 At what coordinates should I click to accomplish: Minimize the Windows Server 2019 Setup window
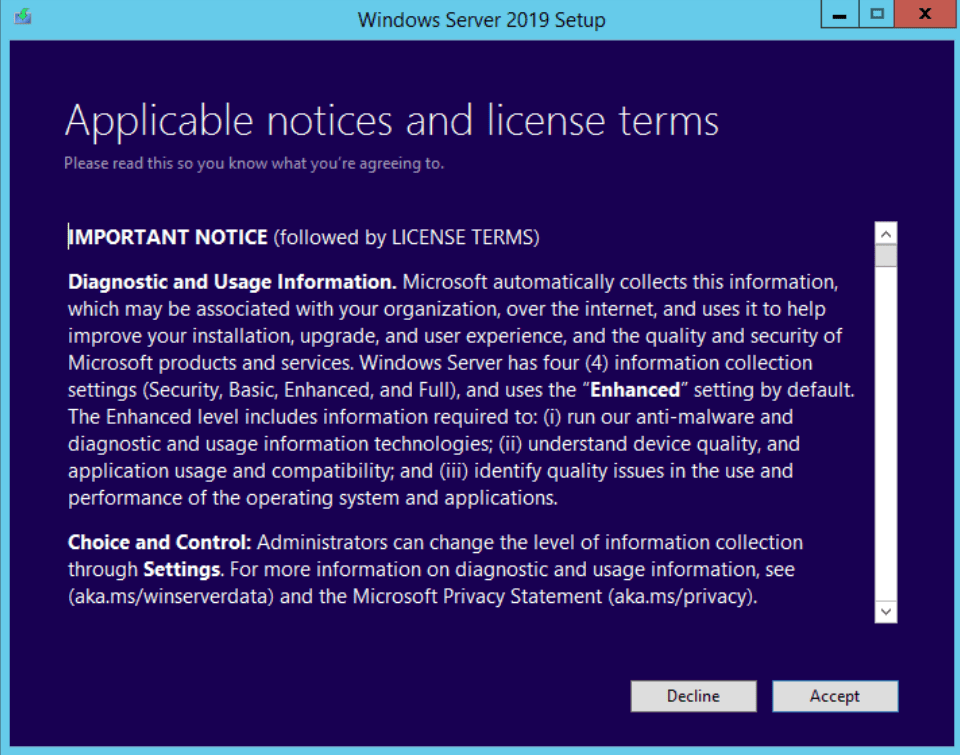pos(840,16)
